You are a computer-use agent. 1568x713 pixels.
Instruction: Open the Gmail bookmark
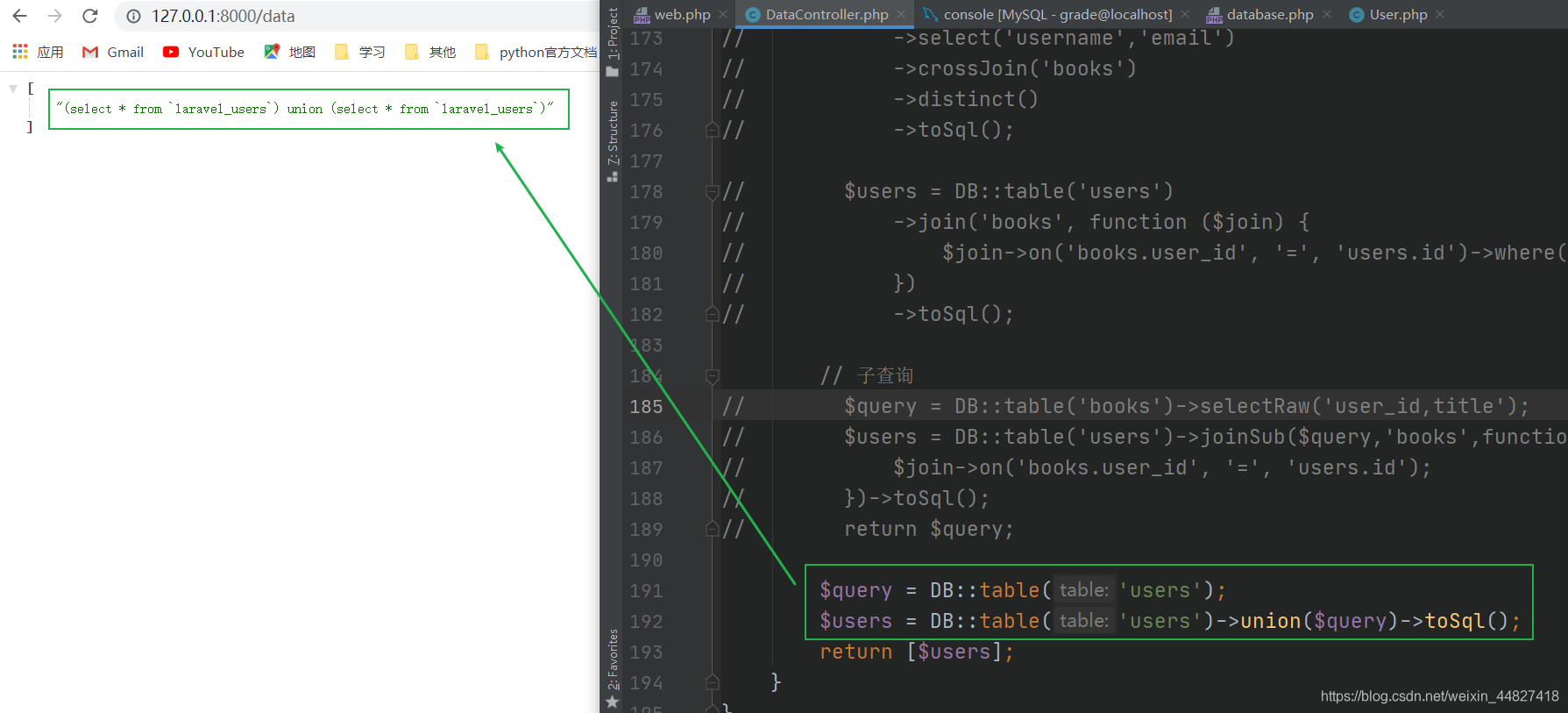(x=113, y=52)
